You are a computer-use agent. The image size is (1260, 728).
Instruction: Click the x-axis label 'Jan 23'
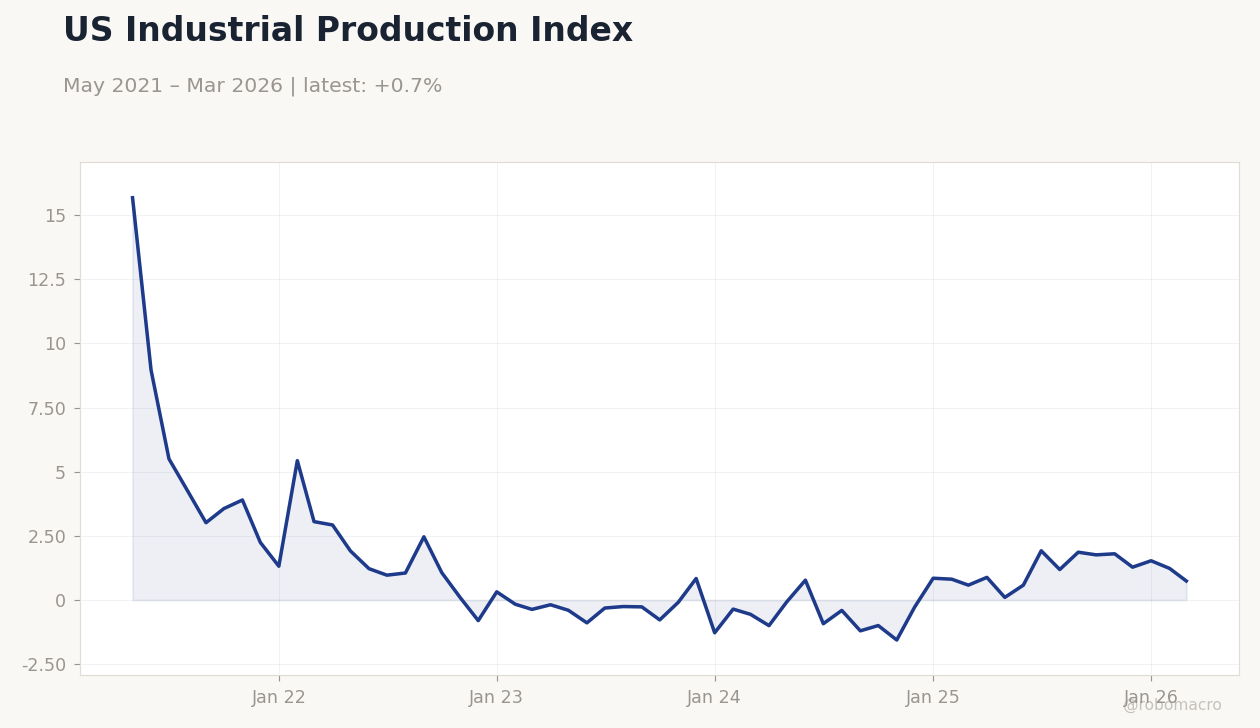[x=497, y=698]
